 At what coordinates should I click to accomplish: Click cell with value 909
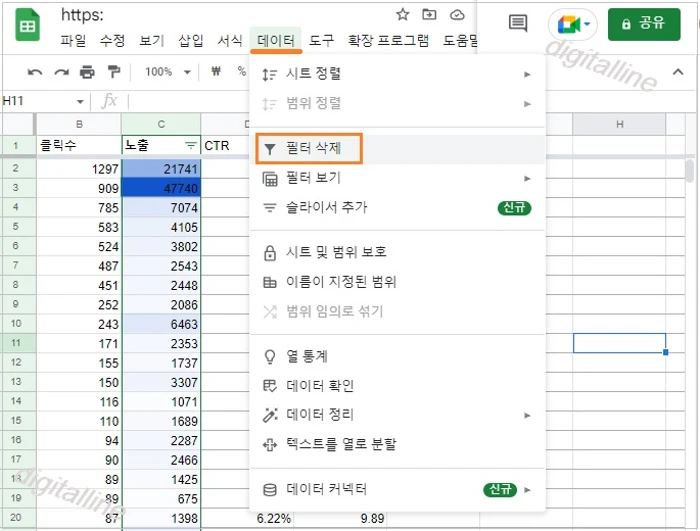point(79,188)
